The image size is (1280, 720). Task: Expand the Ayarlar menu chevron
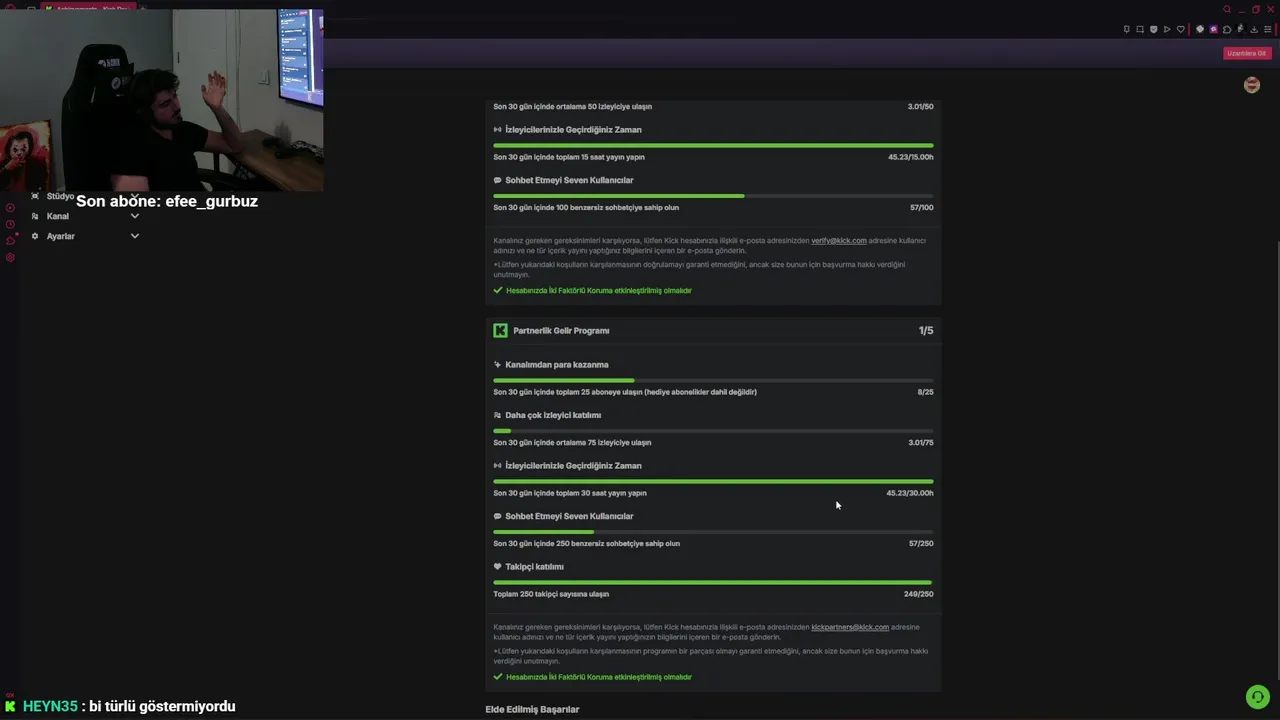click(x=135, y=236)
